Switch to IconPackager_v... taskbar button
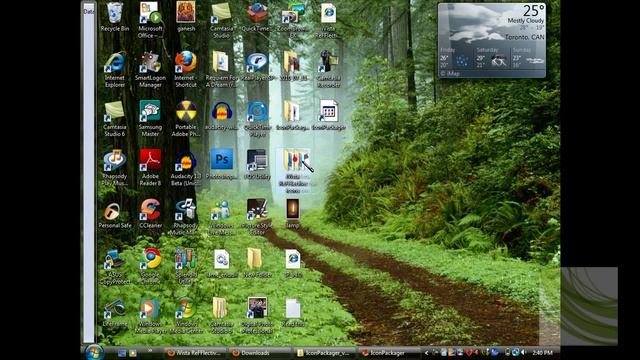This screenshot has height=360, width=640. click(324, 353)
